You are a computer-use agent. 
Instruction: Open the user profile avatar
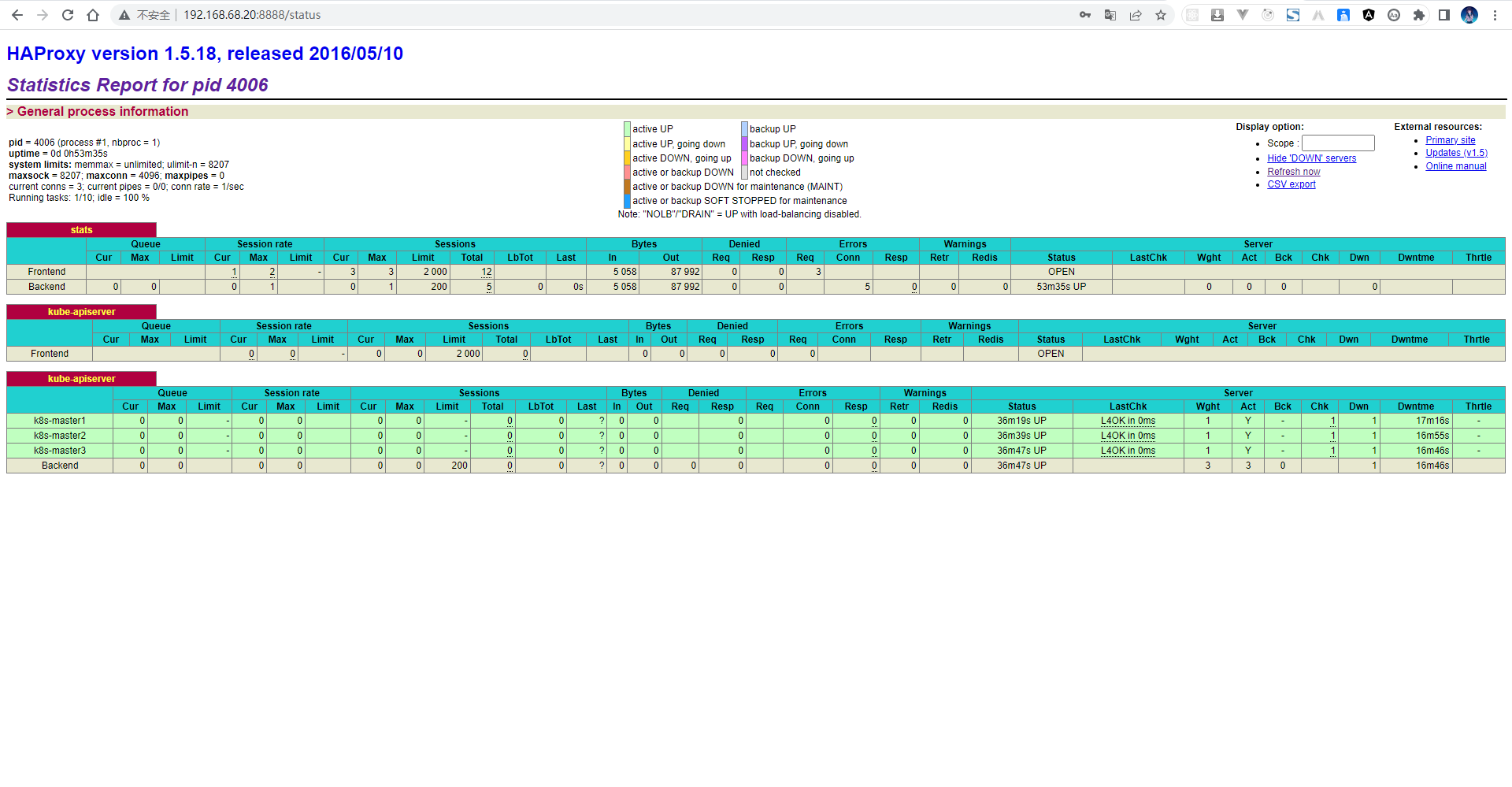click(x=1469, y=15)
